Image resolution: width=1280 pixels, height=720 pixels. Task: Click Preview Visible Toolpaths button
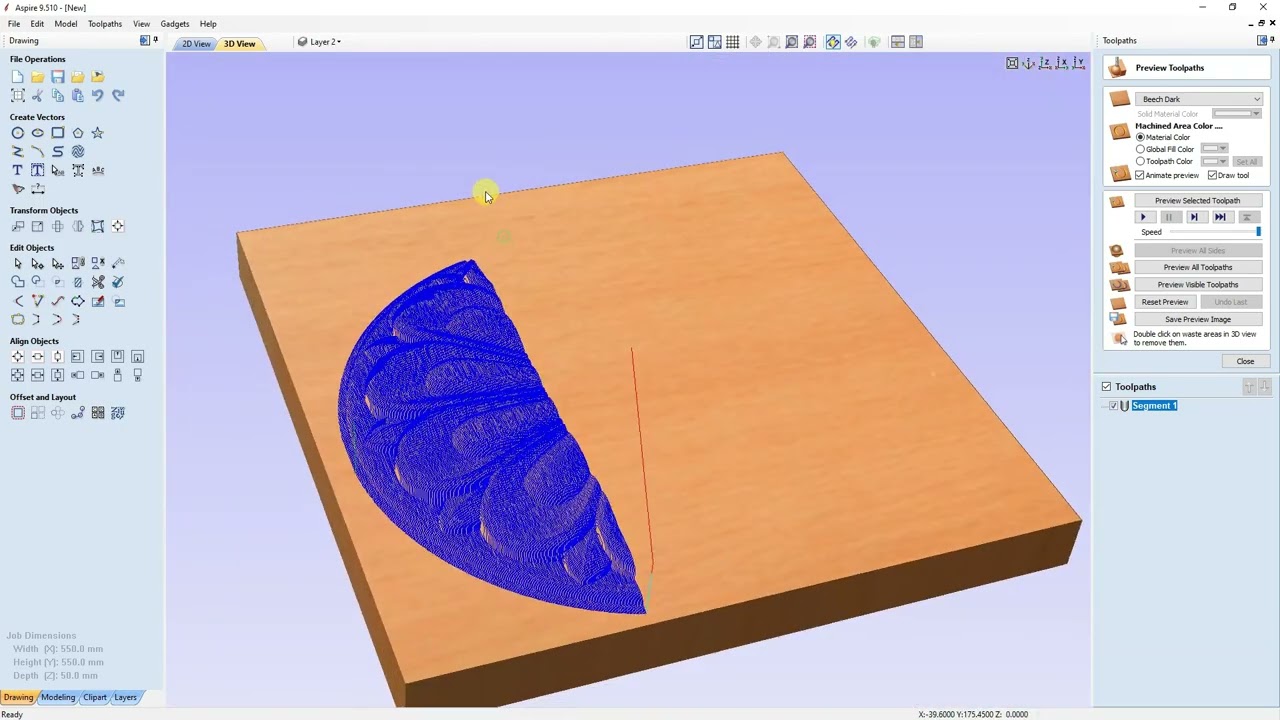click(1197, 285)
